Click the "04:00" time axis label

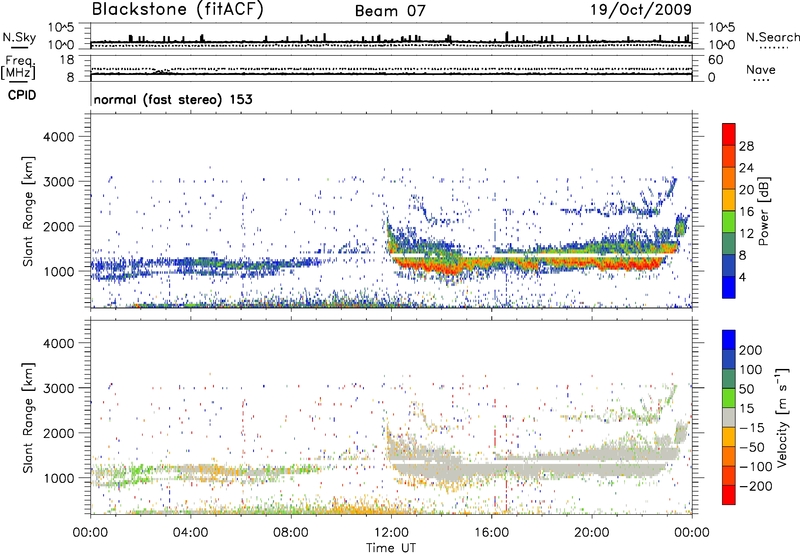[191, 533]
